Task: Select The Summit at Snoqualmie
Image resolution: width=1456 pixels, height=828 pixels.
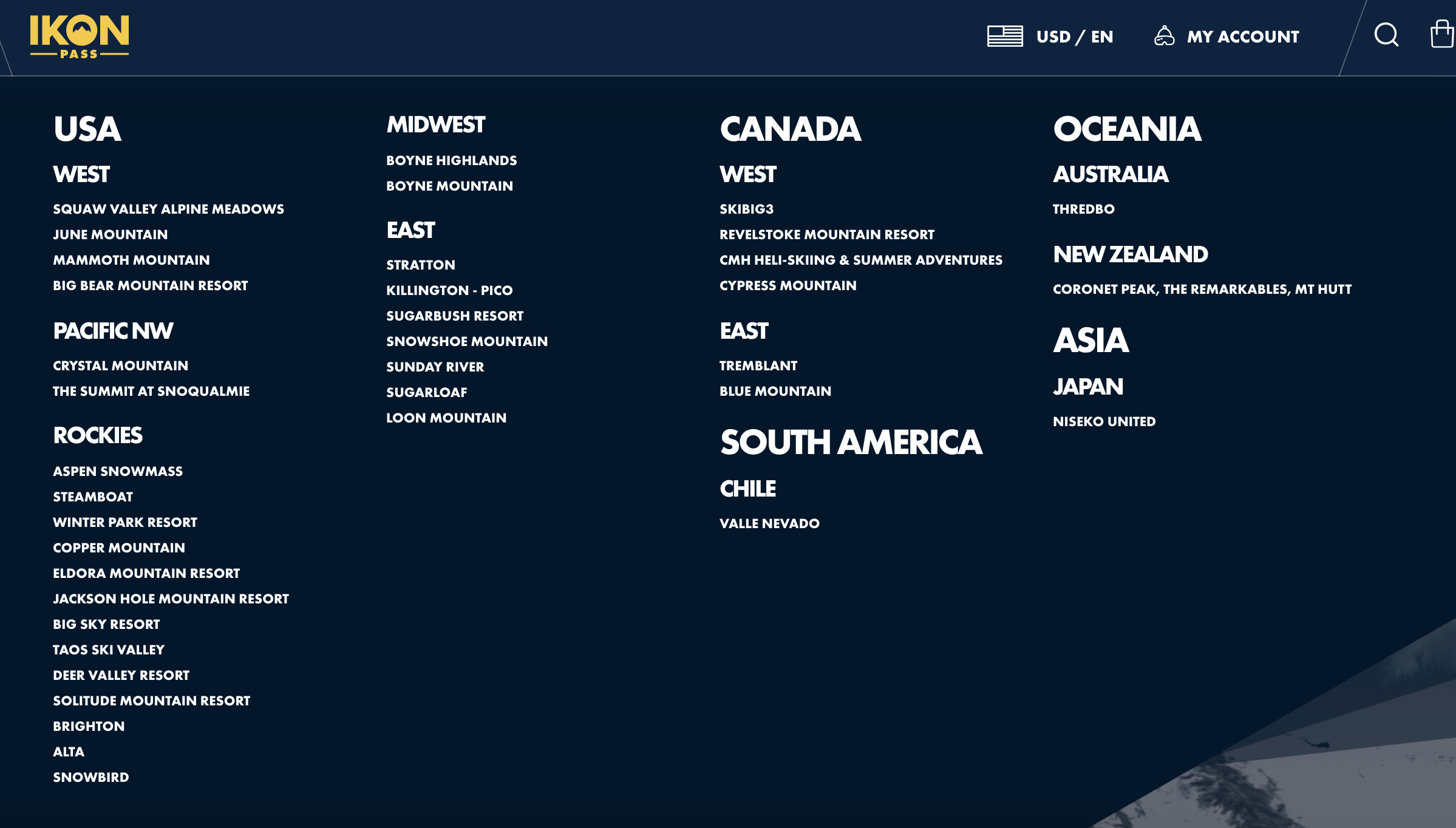Action: pyautogui.click(x=151, y=392)
